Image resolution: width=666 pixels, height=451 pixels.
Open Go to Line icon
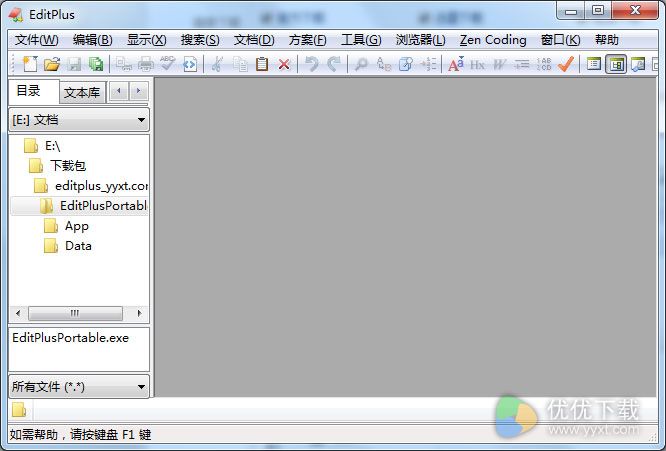pyautogui.click(x=428, y=64)
